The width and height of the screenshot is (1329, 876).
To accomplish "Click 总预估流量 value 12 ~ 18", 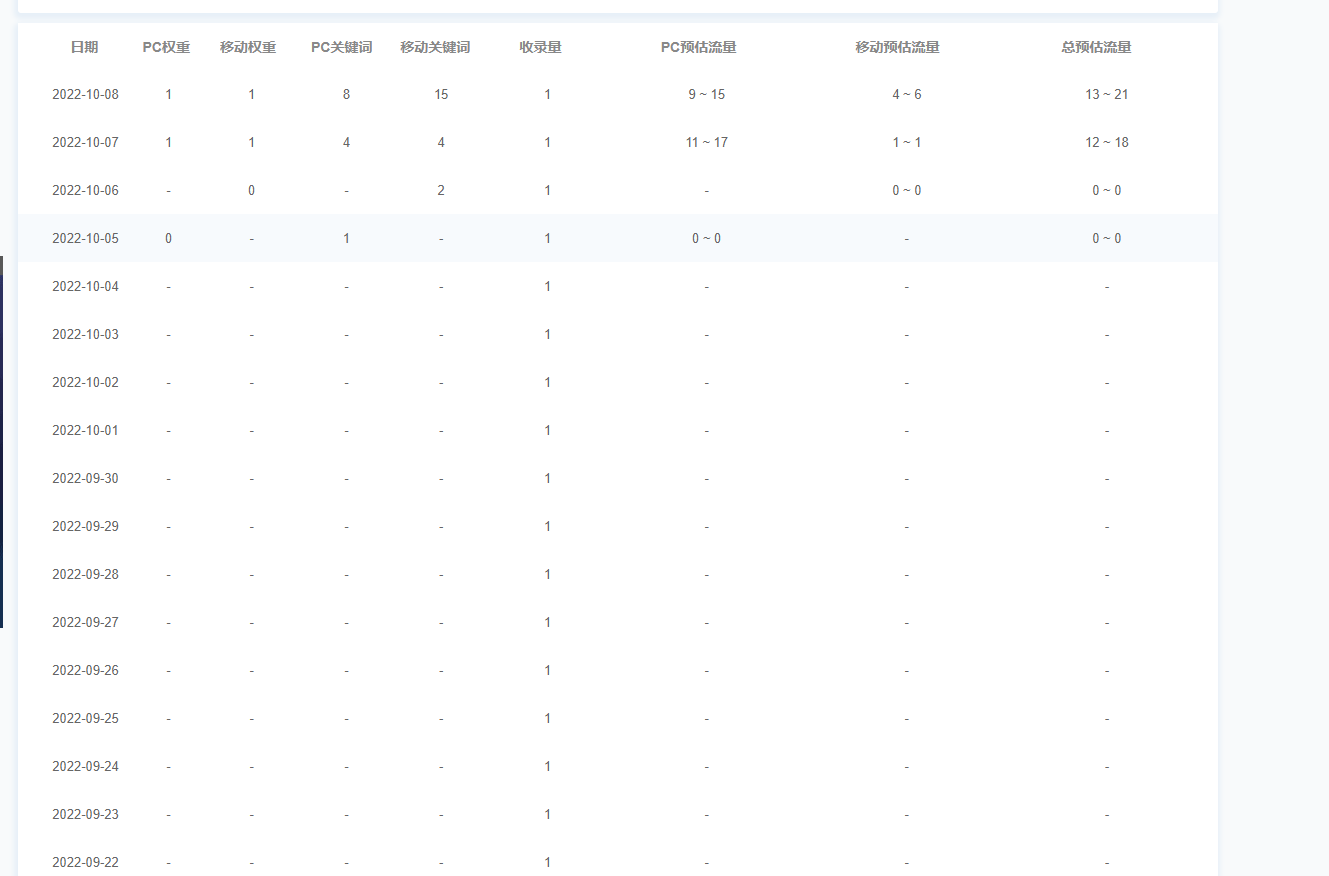I will click(x=1107, y=142).
